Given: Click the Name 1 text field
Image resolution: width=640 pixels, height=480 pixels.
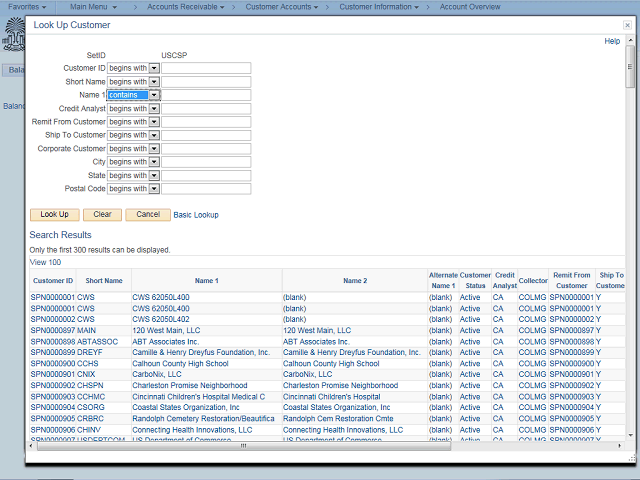Looking at the screenshot, I should pos(206,95).
